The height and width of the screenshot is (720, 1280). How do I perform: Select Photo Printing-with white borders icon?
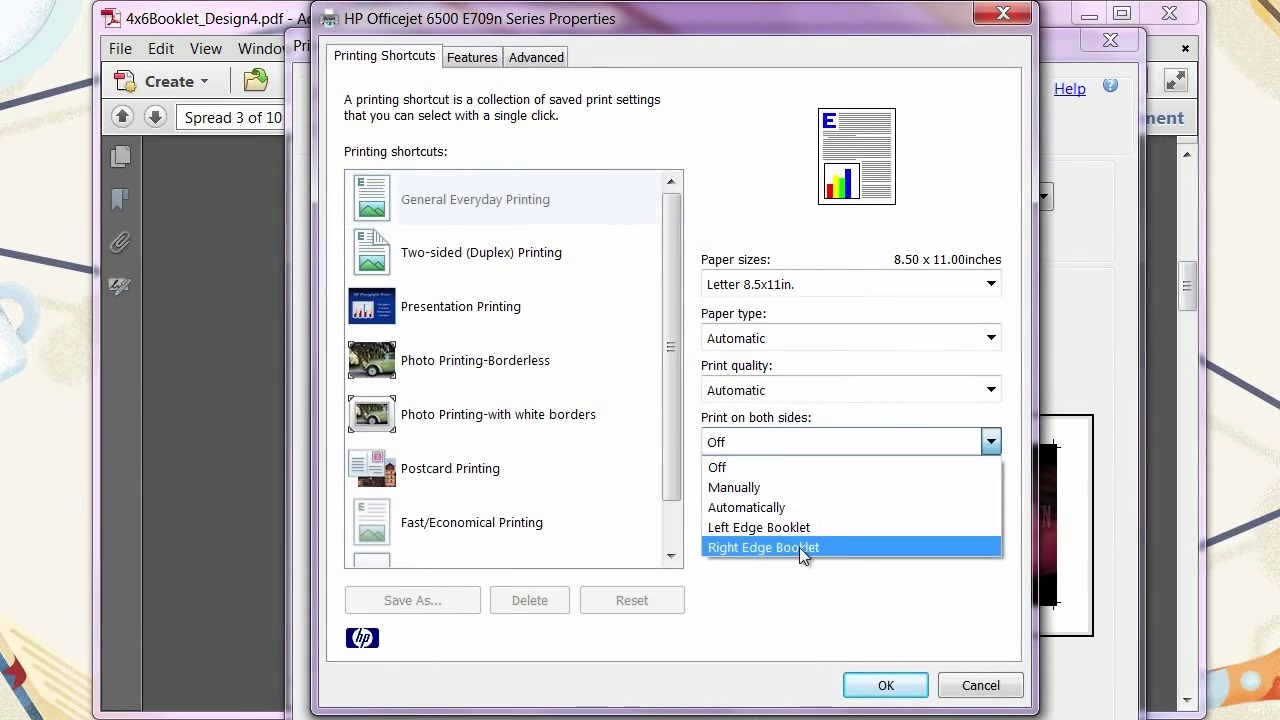[371, 414]
